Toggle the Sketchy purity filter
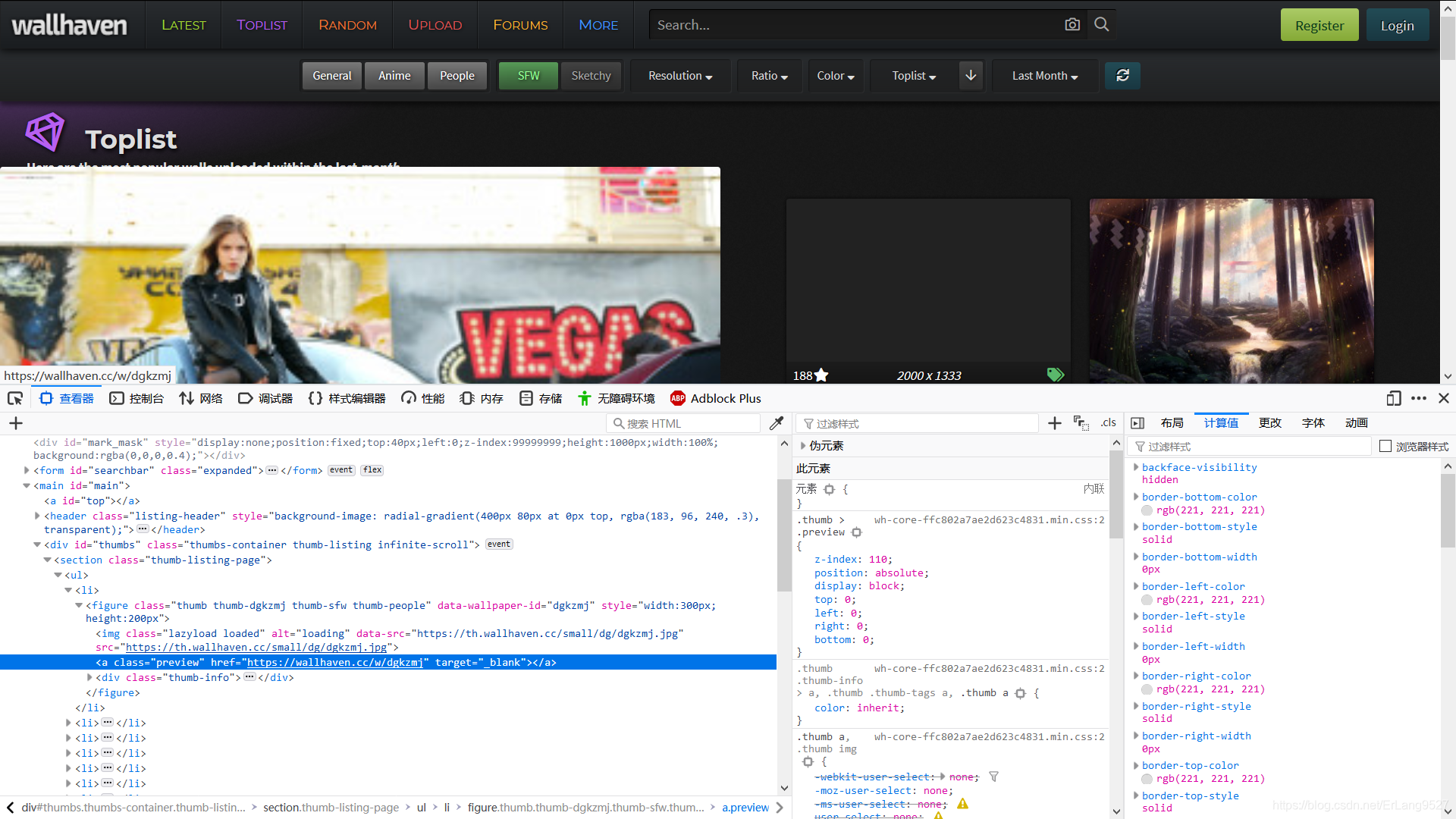This screenshot has width=1456, height=819. tap(591, 76)
